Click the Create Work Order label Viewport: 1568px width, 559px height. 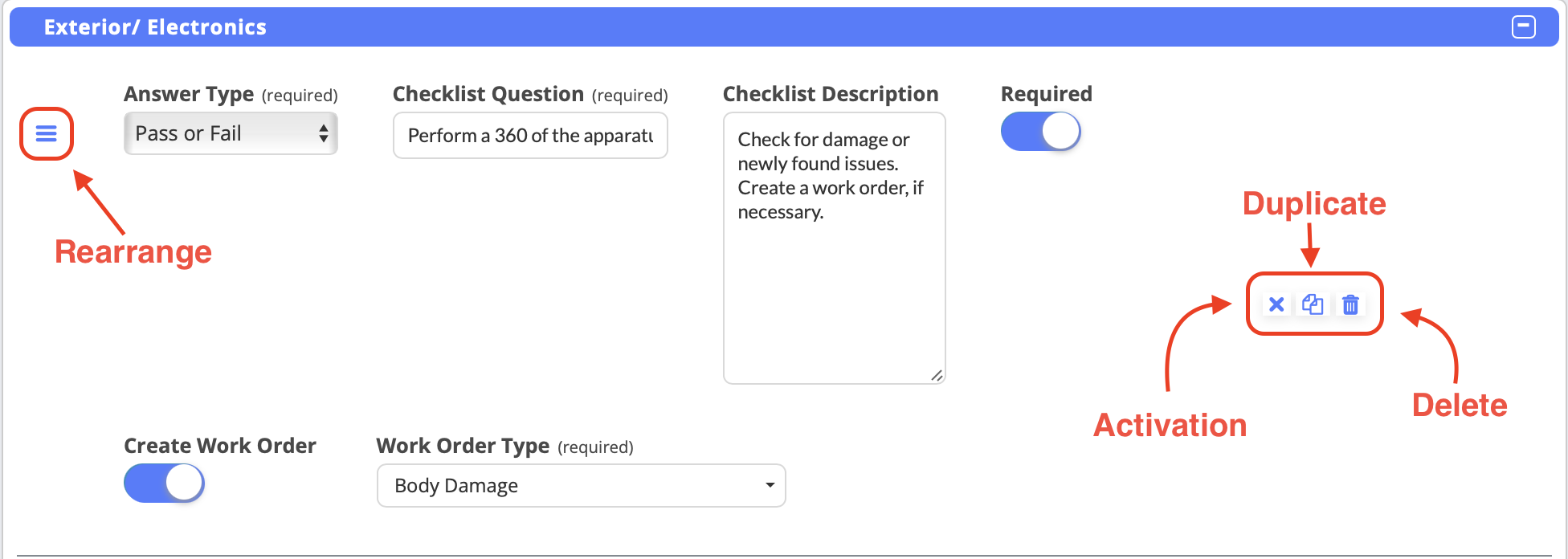pos(220,446)
